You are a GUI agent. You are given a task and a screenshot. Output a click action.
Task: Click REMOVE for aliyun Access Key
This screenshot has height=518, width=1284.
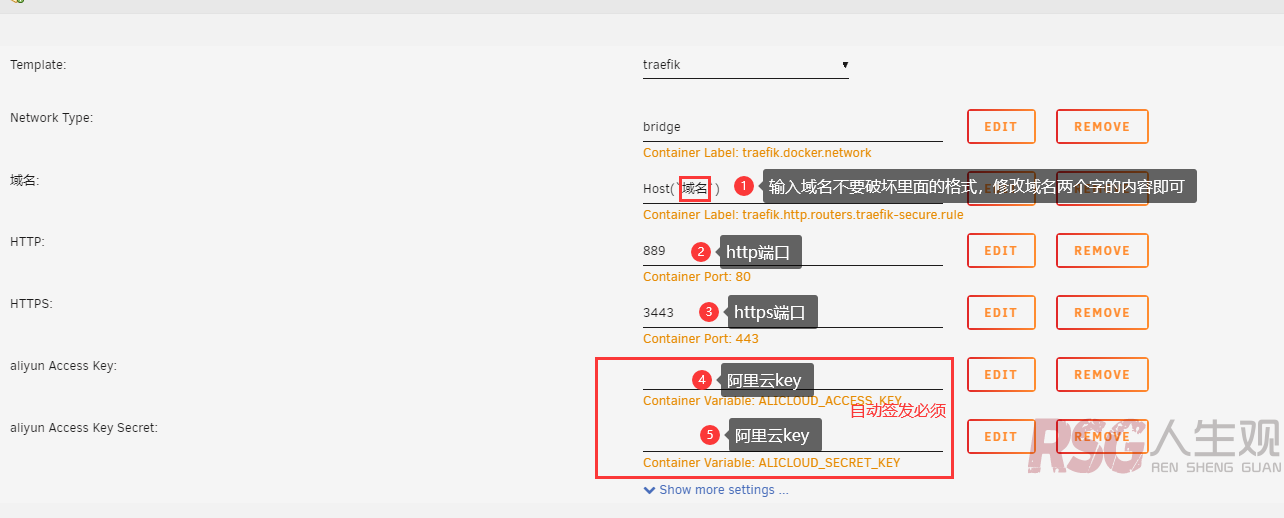pos(1102,375)
